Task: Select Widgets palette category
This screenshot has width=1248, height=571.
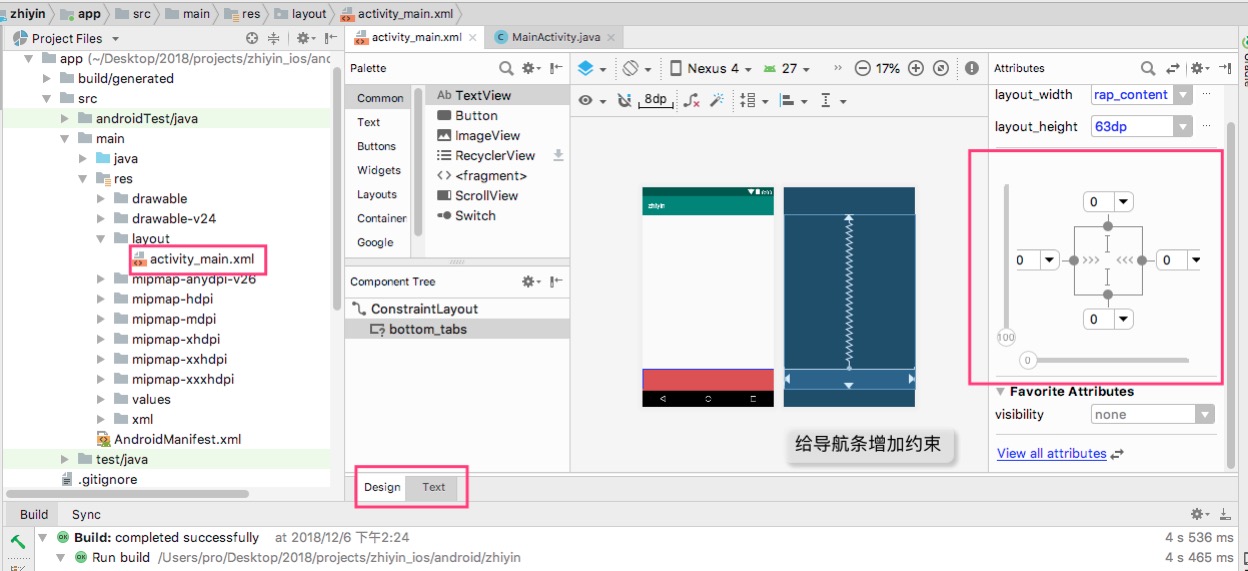Action: coord(379,170)
